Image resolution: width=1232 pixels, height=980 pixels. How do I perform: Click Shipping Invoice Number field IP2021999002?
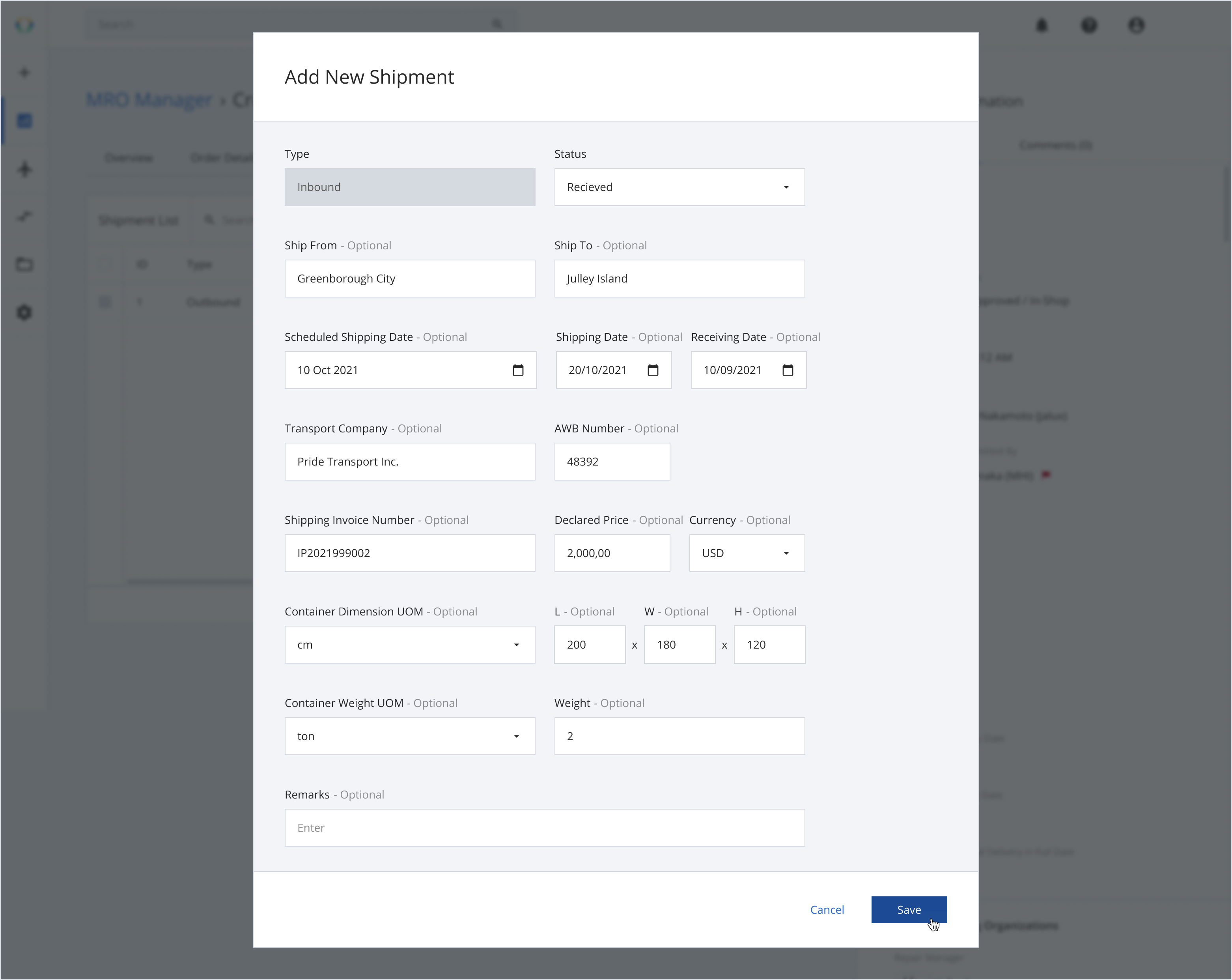(x=410, y=553)
